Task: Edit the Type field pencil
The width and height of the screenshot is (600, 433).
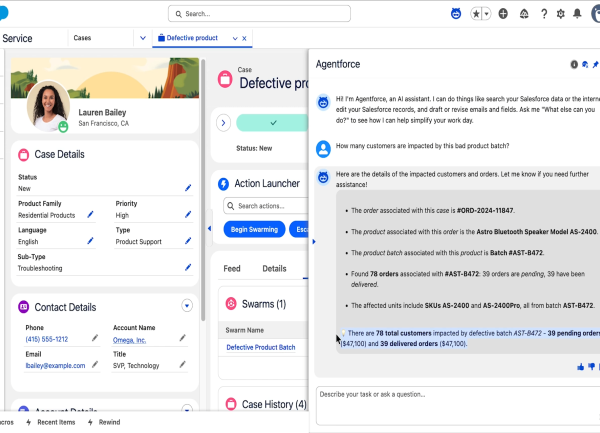Action: [188, 241]
